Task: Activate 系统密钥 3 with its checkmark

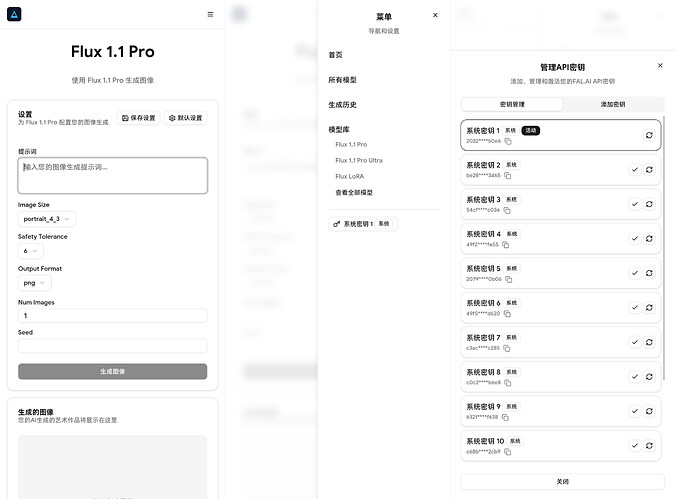Action: point(635,204)
